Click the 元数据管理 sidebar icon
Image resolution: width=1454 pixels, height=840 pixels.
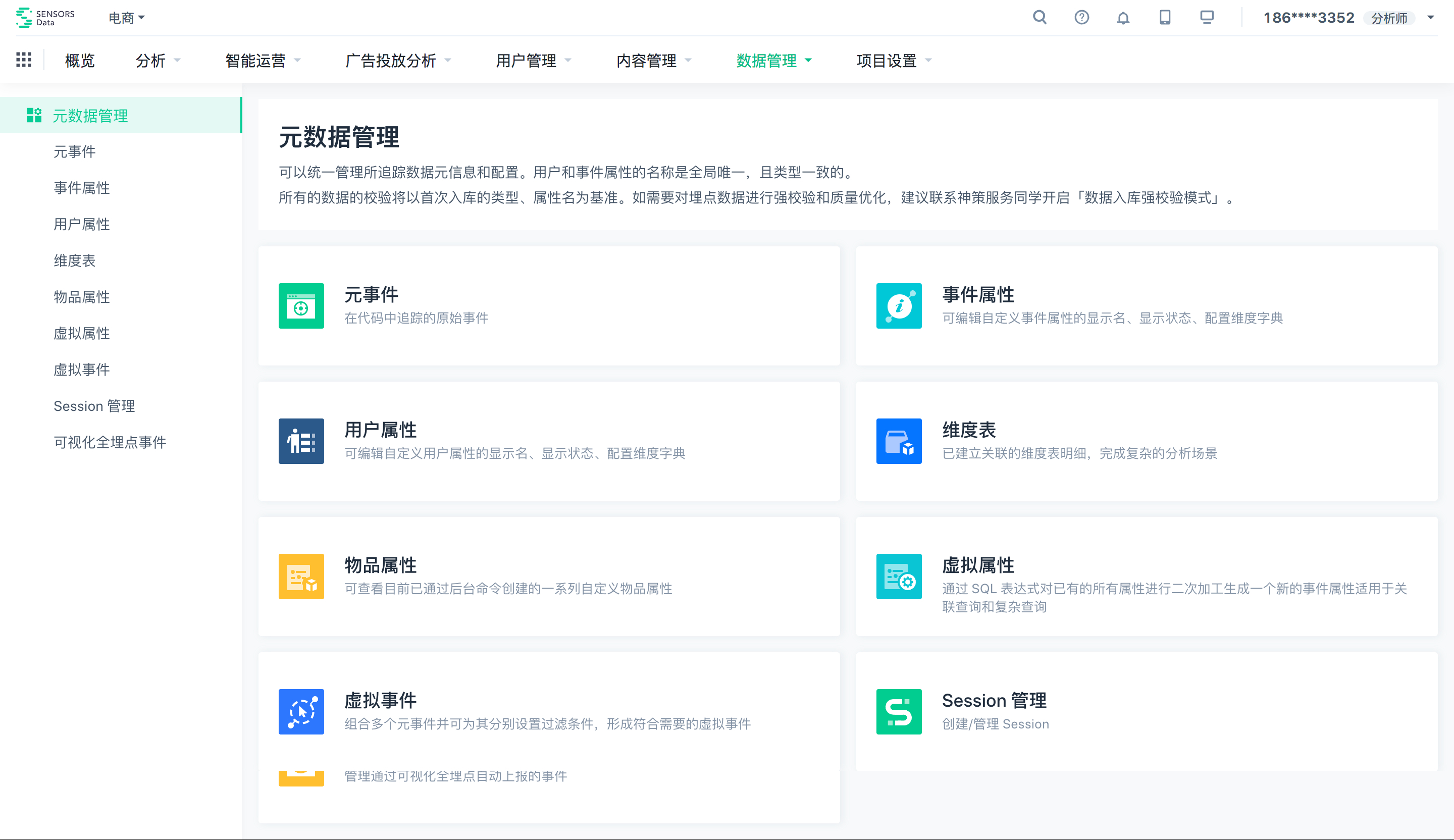[34, 116]
